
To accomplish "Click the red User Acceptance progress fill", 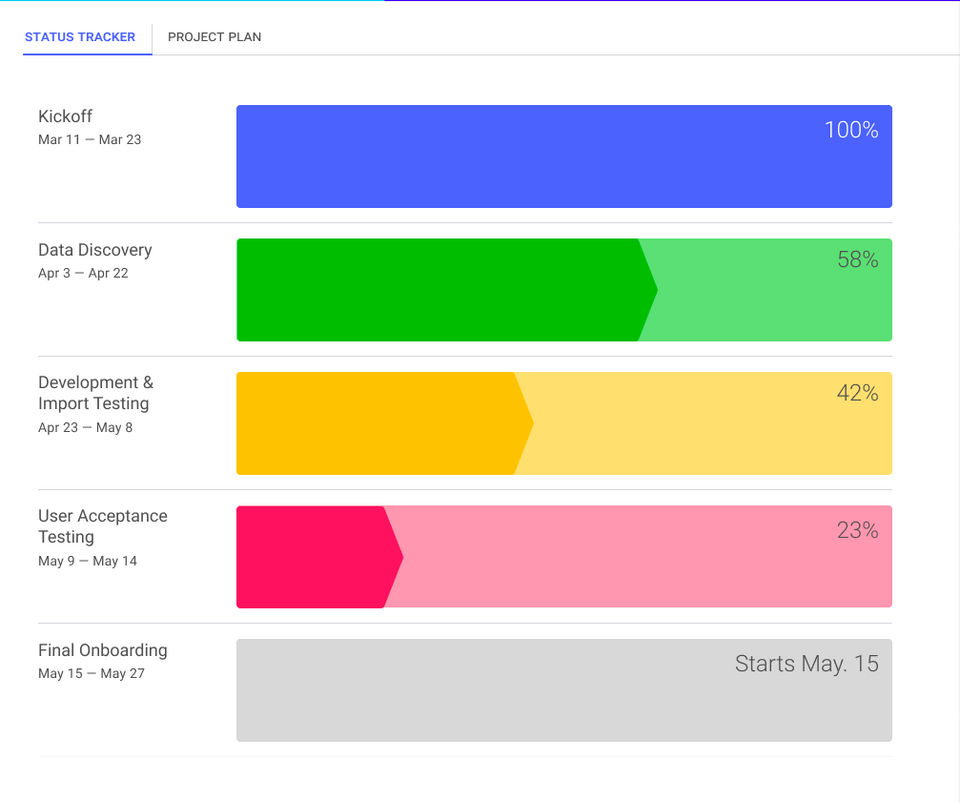I will pyautogui.click(x=310, y=557).
